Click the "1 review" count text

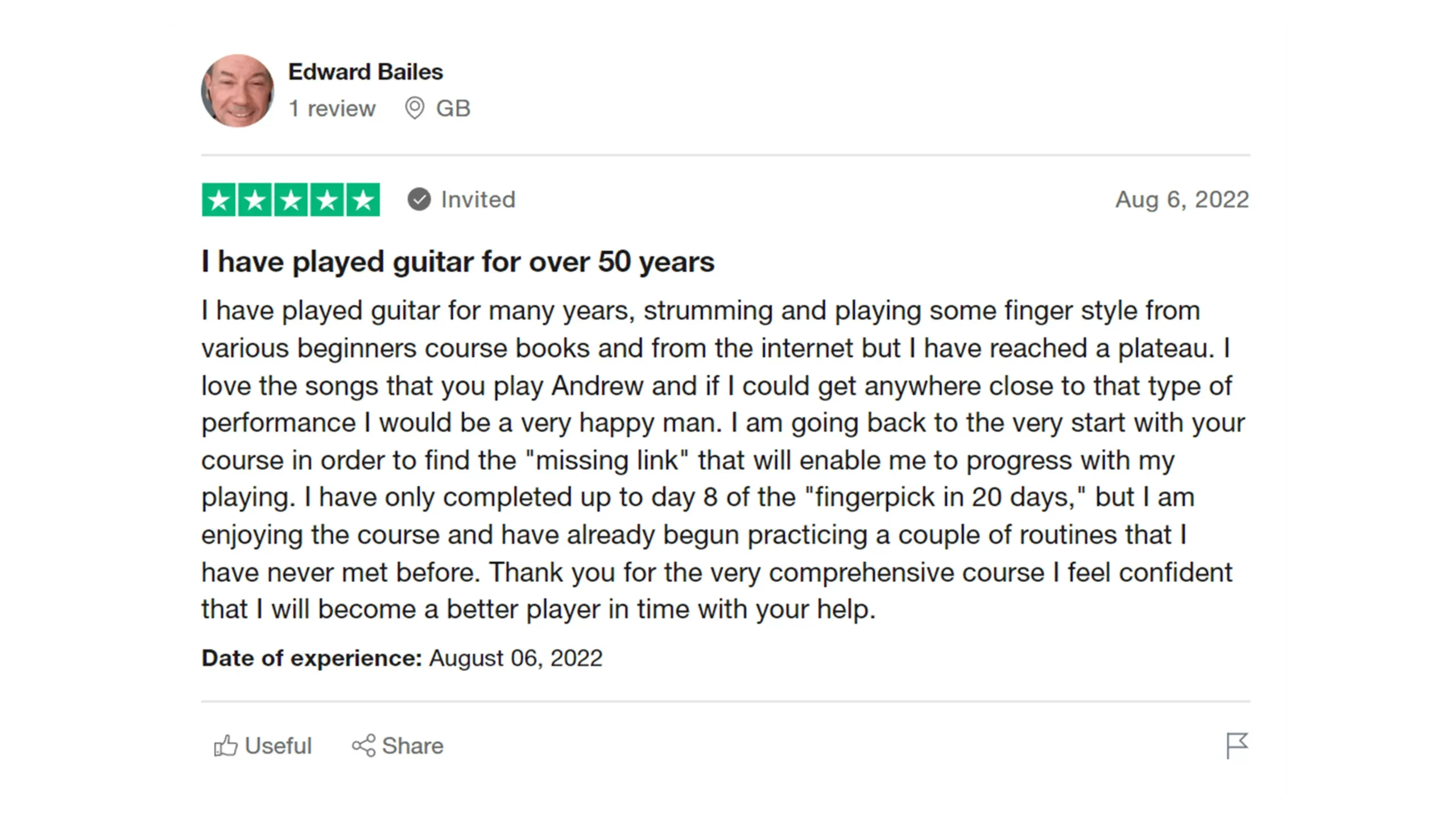332,109
